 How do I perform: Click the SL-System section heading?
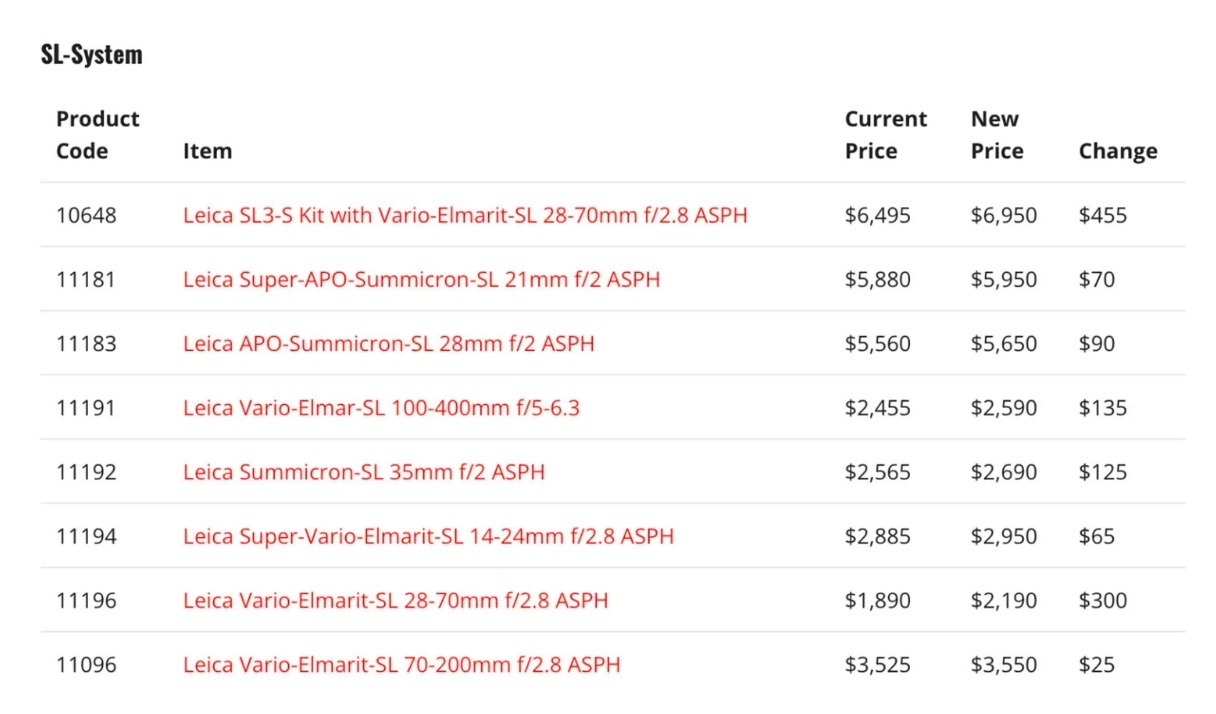pos(92,54)
